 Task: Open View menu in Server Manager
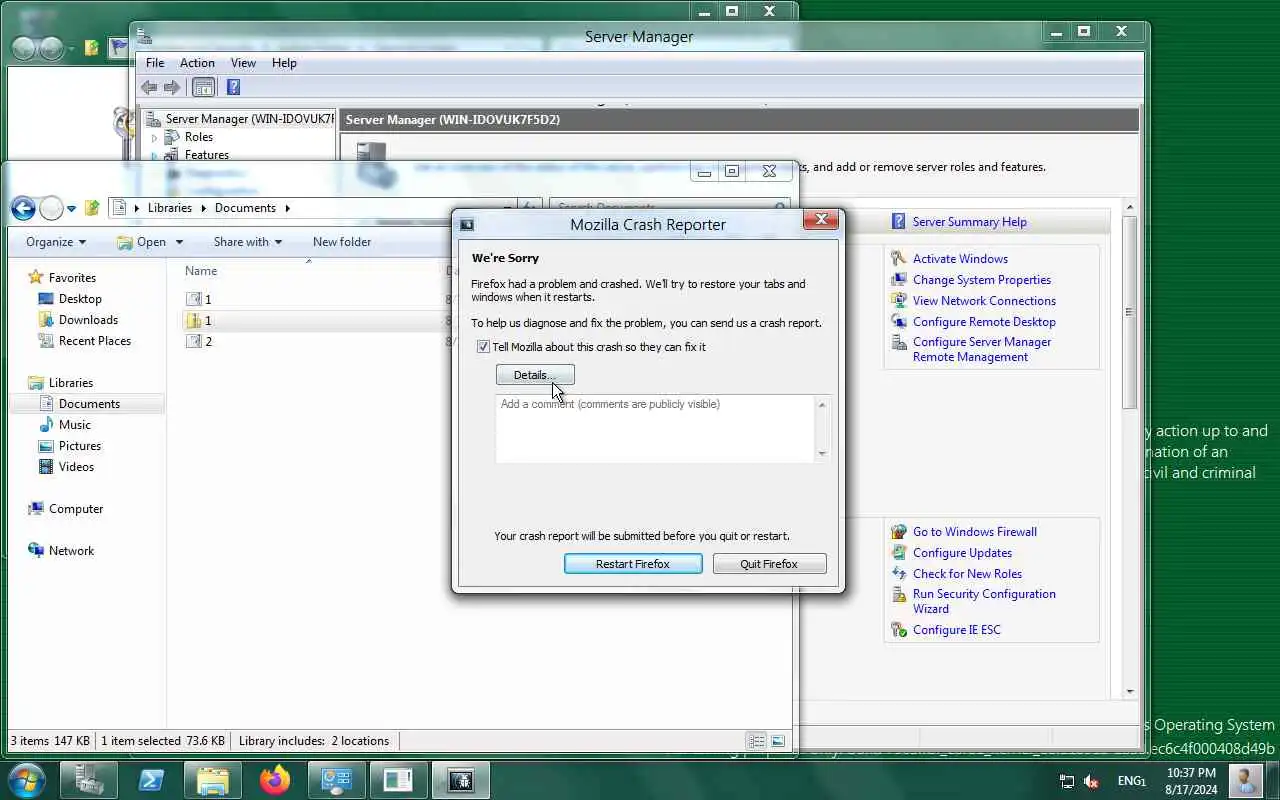(x=243, y=63)
